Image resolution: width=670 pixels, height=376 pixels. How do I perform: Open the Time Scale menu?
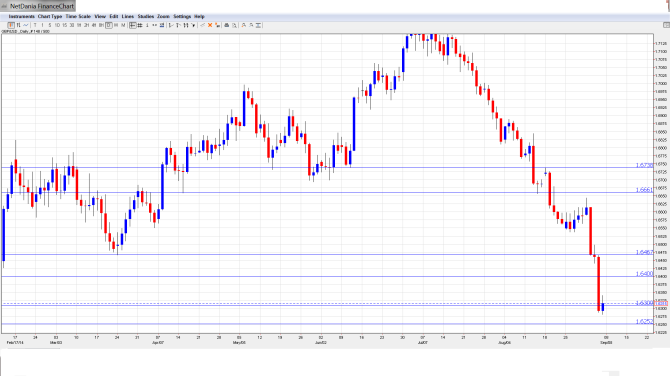click(78, 16)
